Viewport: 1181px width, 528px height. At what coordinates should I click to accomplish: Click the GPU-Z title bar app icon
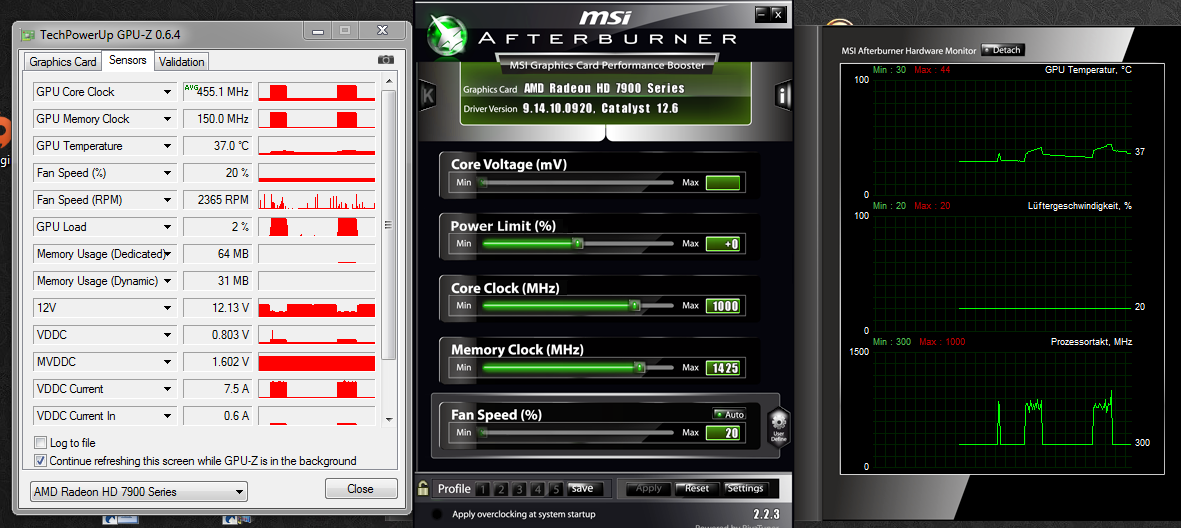pos(28,34)
